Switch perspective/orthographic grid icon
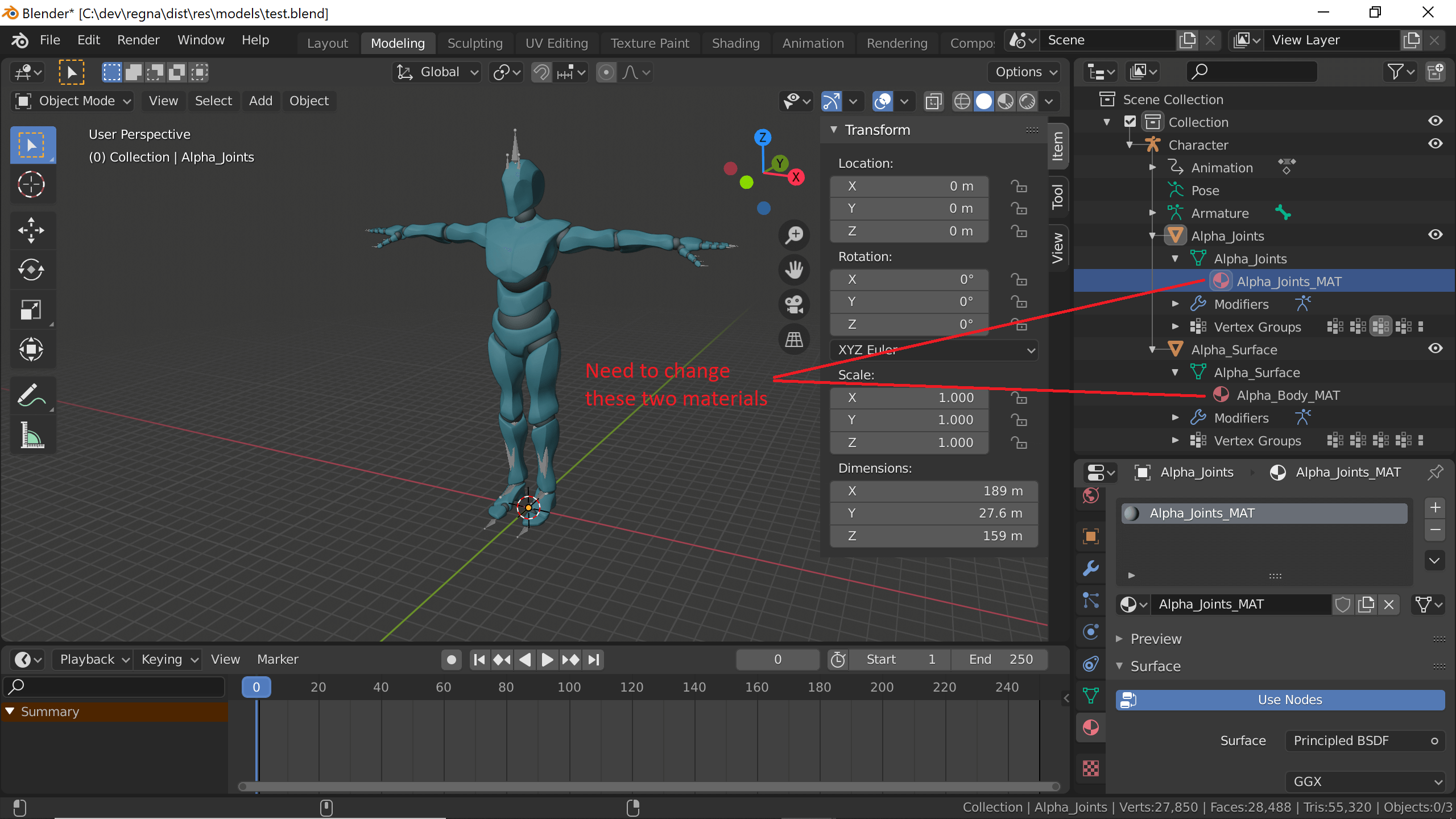This screenshot has width=1456, height=819. (x=794, y=340)
